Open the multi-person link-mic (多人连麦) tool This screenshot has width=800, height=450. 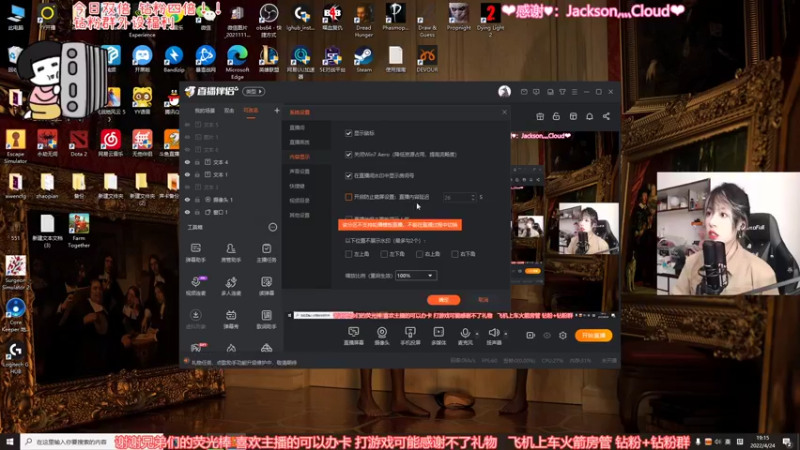coord(231,286)
